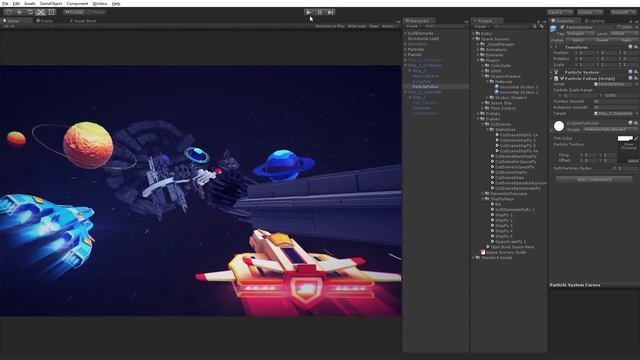Select the Scale tool in the toolbar

click(x=41, y=12)
